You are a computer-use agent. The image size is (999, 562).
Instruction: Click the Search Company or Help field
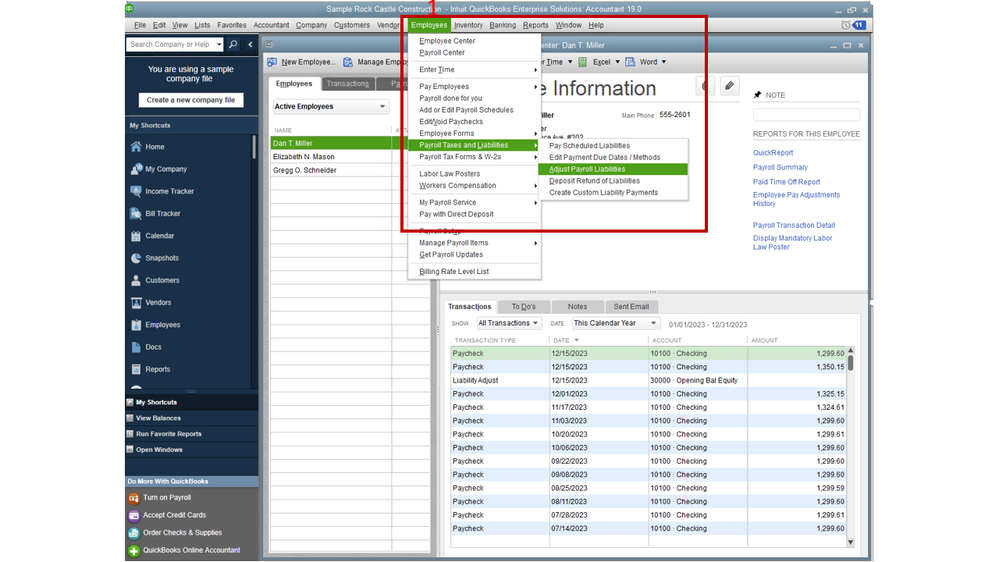point(170,44)
